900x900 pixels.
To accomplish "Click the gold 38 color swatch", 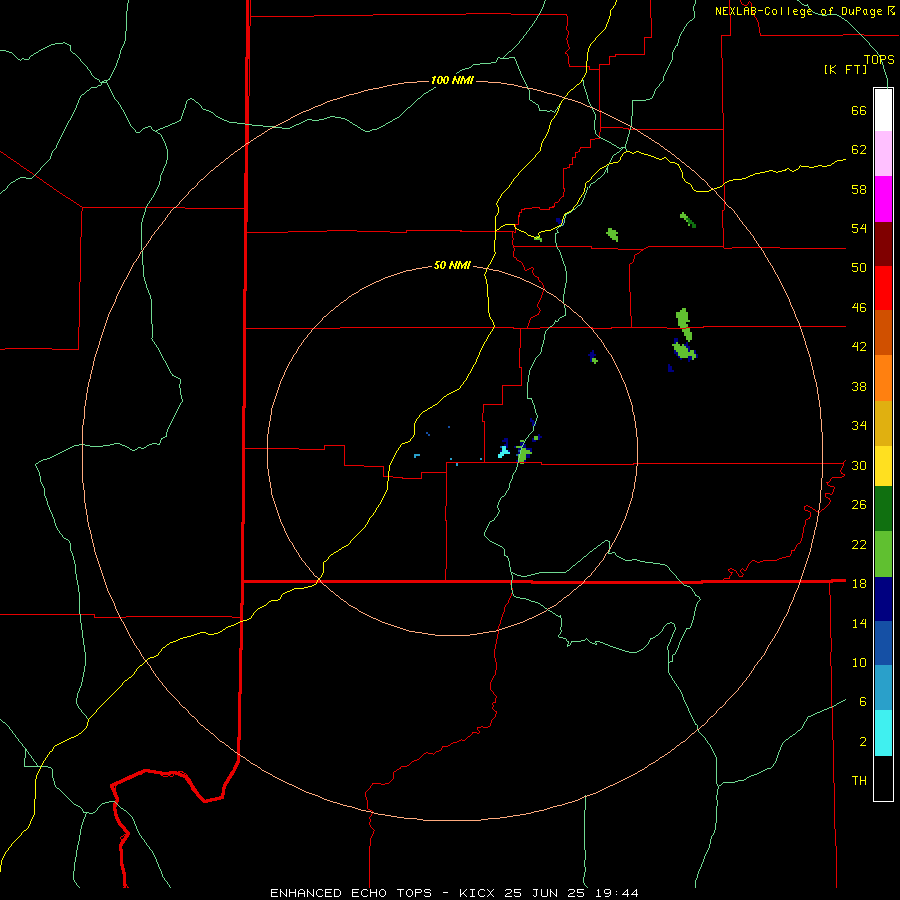I will [x=883, y=423].
